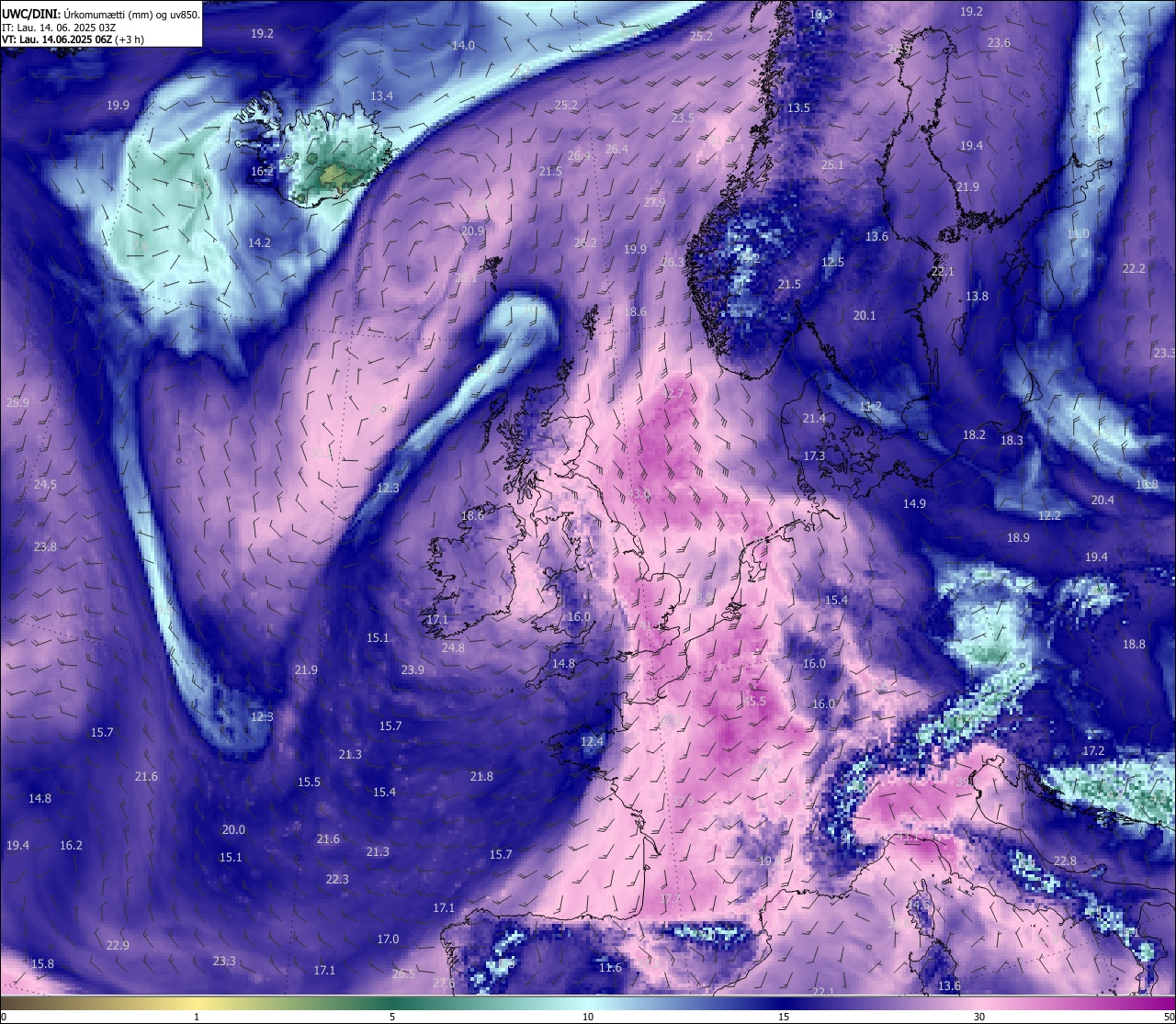Click the 23.8 value label
This screenshot has width=1176, height=1024.
click(x=45, y=547)
